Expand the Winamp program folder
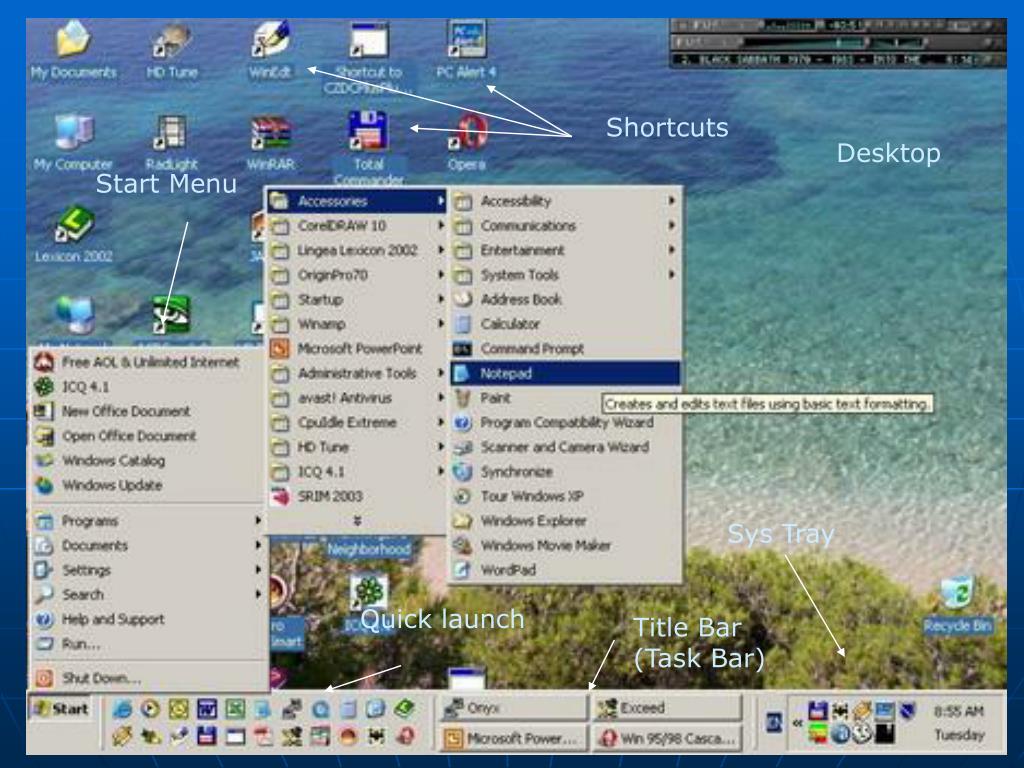This screenshot has width=1024, height=768. pos(357,324)
